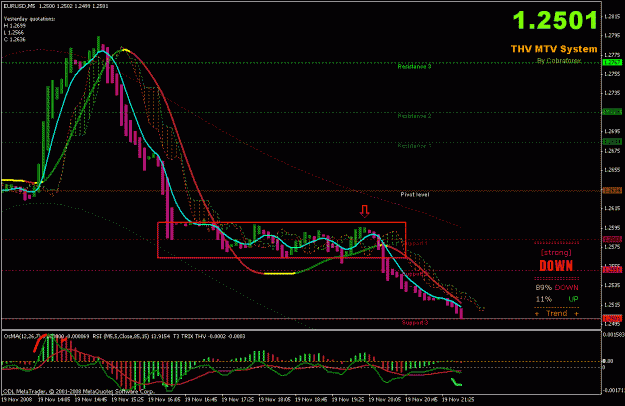This screenshot has height=406, width=625.
Task: Click the green 'UP' trend label
Action: [x=573, y=299]
